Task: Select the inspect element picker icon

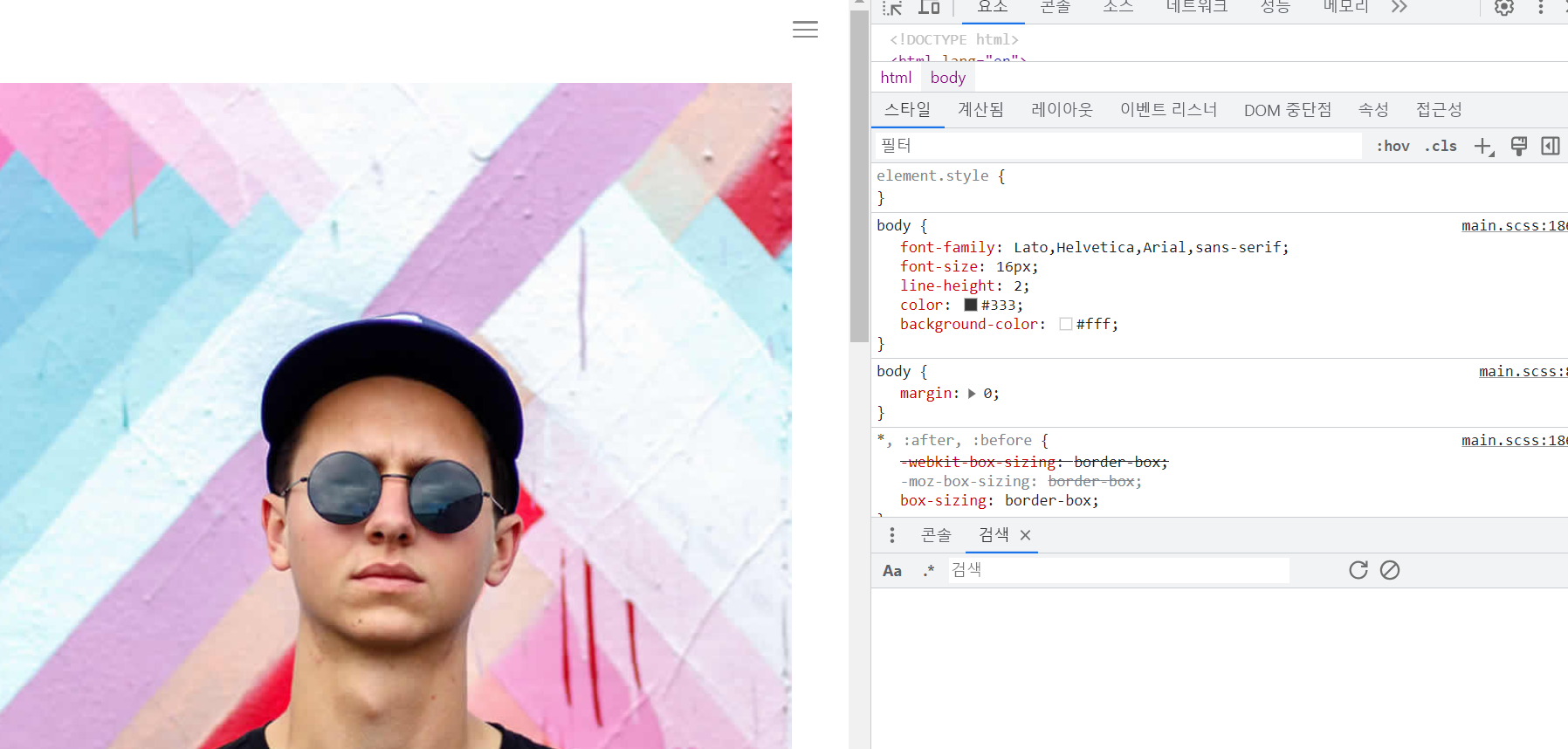Action: [892, 8]
